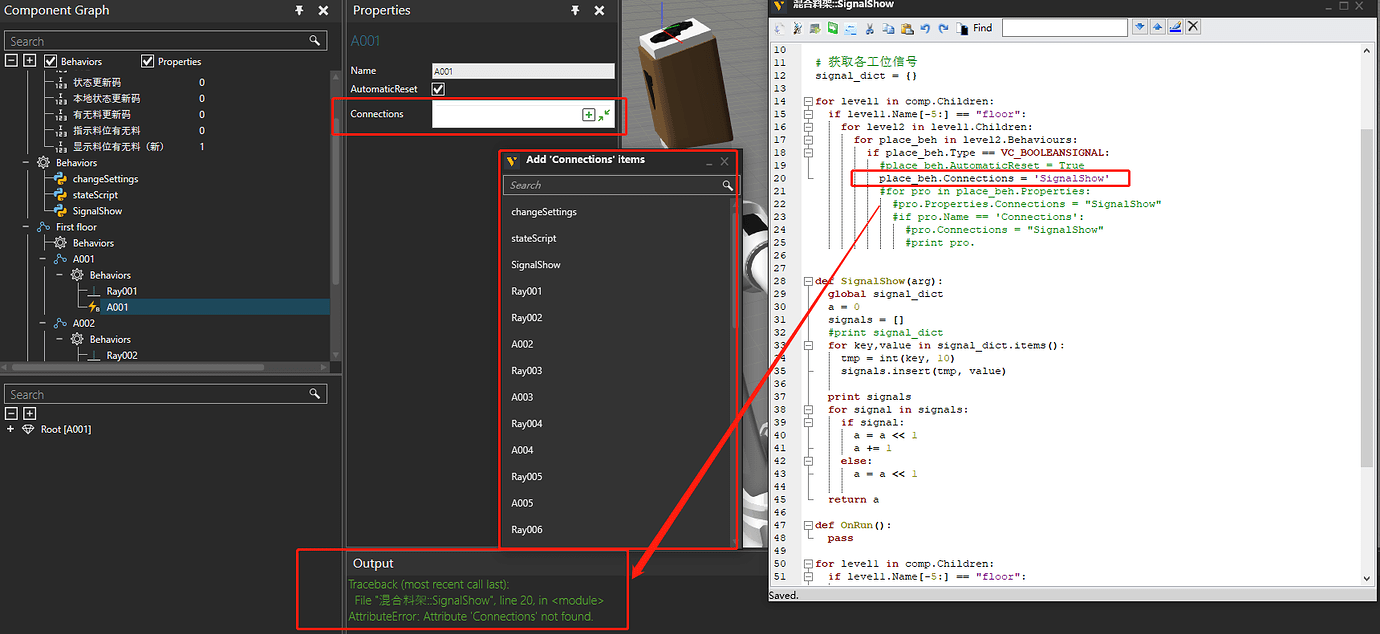Image resolution: width=1380 pixels, height=634 pixels.
Task: Uncheck the Properties checkbox in Component Graph
Action: [146, 60]
